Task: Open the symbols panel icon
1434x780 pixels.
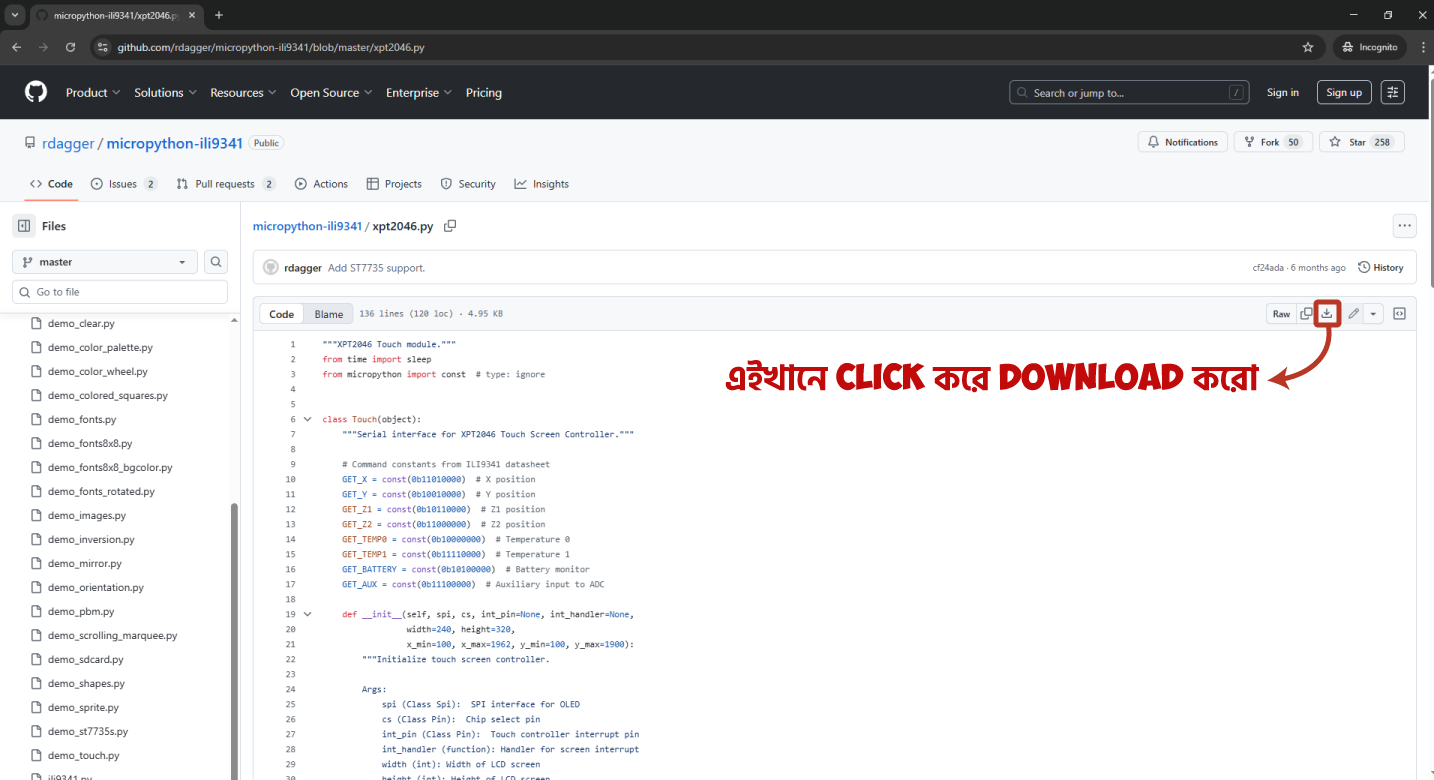Action: tap(1399, 313)
